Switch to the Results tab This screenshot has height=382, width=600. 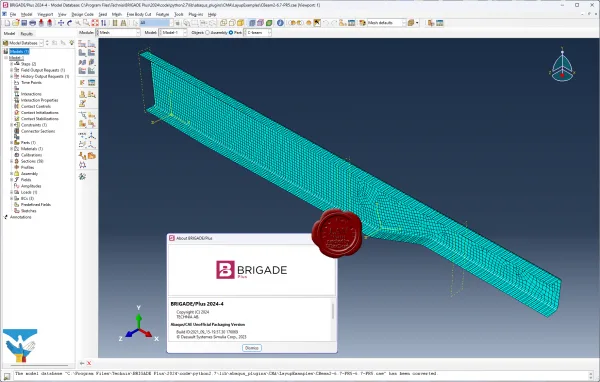(27, 34)
